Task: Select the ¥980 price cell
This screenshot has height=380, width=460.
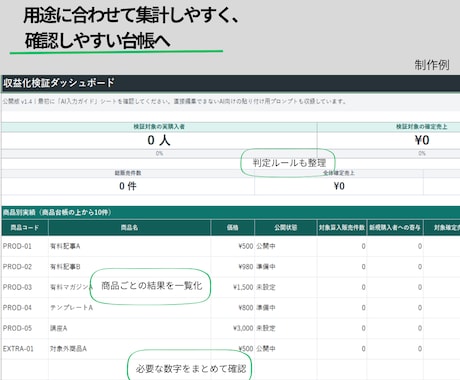Action: tap(232, 267)
